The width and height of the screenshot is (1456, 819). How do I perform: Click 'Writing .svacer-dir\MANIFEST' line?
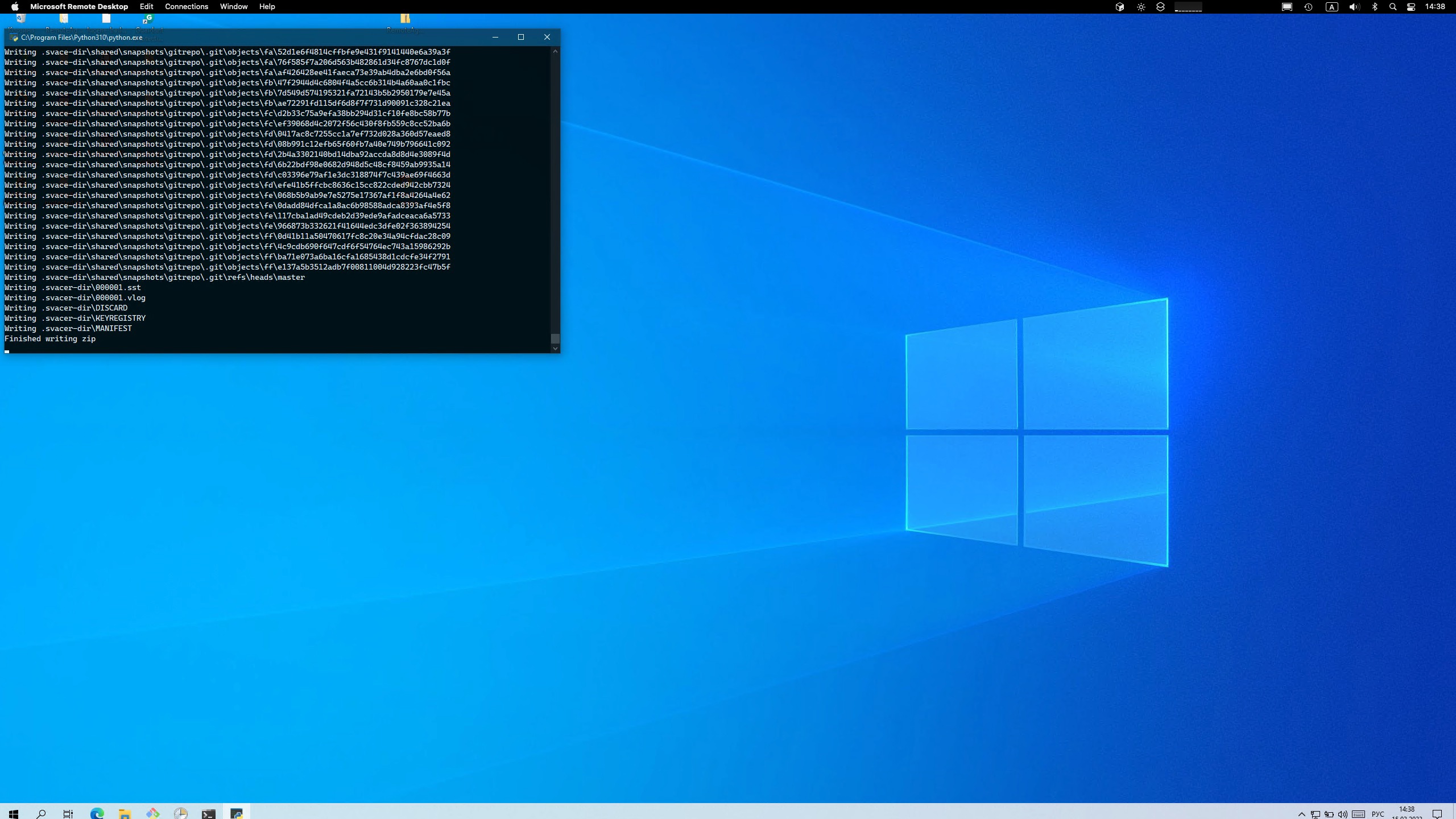[x=68, y=329]
